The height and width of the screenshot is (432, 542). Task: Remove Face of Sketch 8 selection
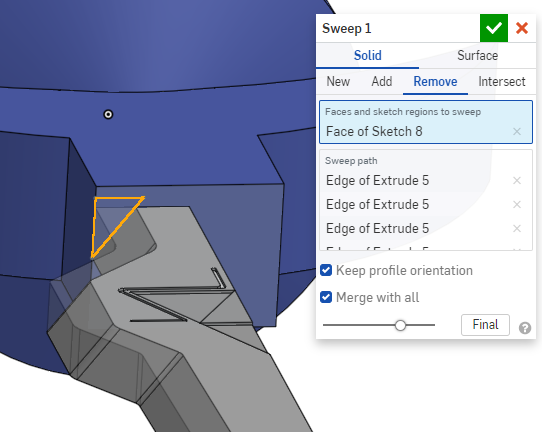click(x=517, y=131)
